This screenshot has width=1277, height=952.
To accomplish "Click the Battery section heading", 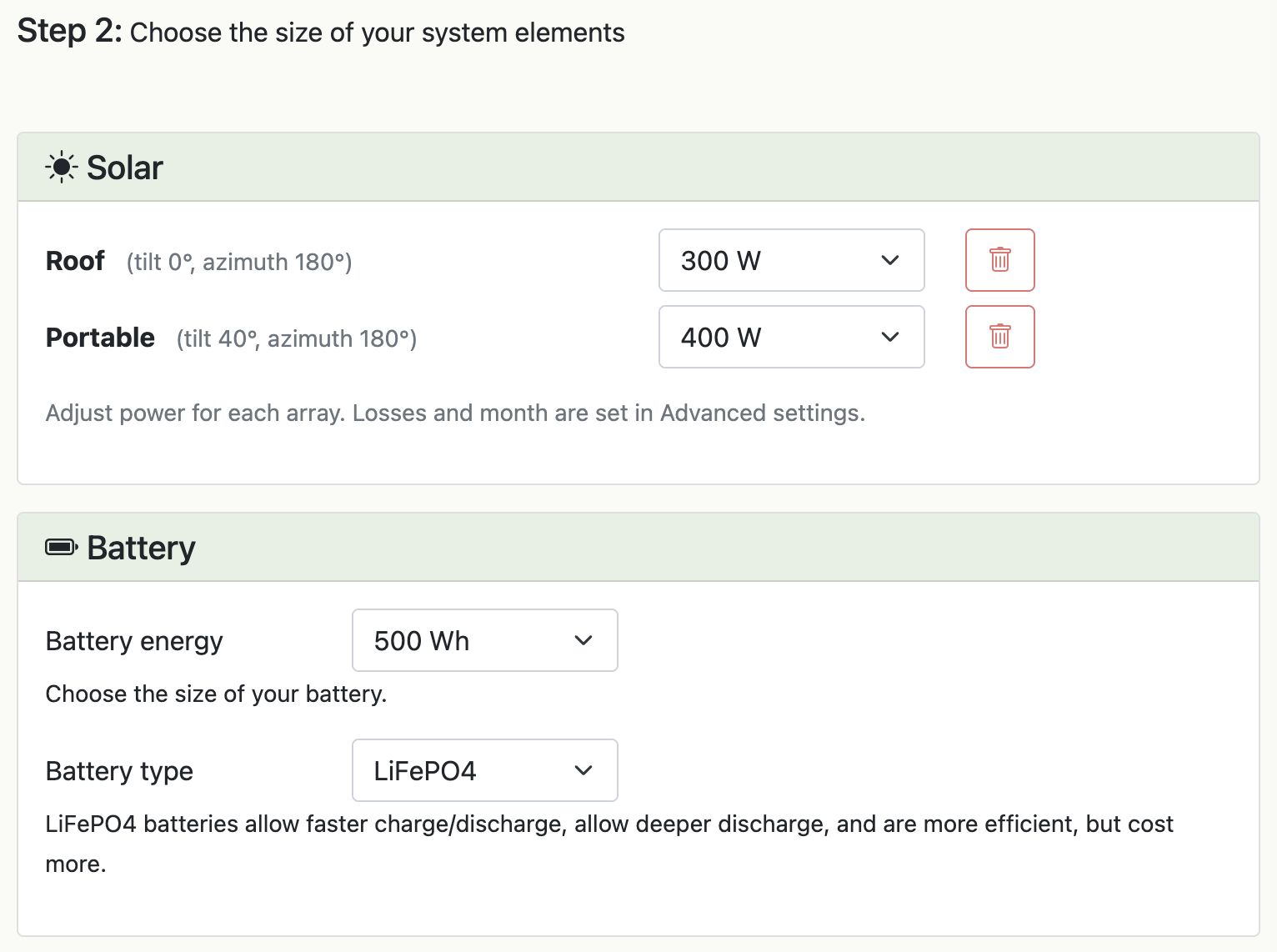I will 141,548.
